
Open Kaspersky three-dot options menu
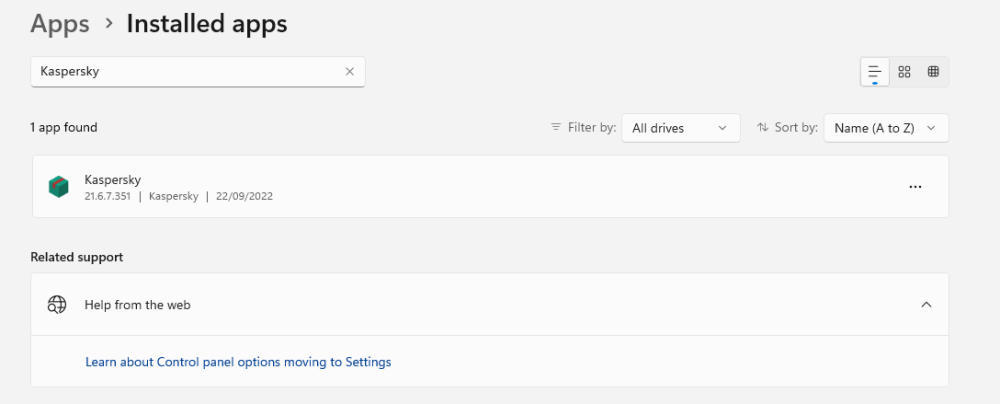coord(915,187)
